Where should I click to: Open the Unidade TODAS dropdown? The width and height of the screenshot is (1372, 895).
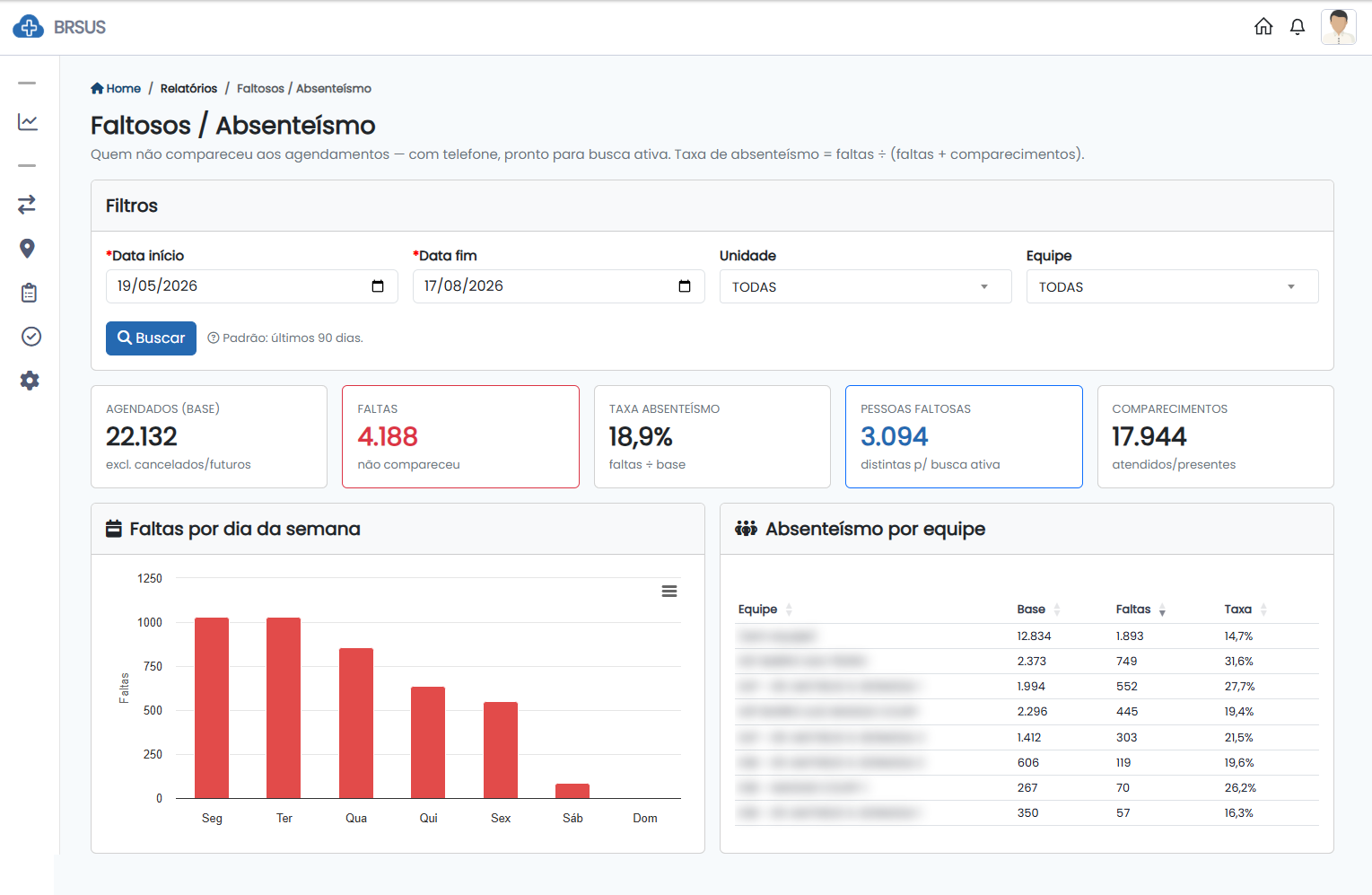pos(865,286)
